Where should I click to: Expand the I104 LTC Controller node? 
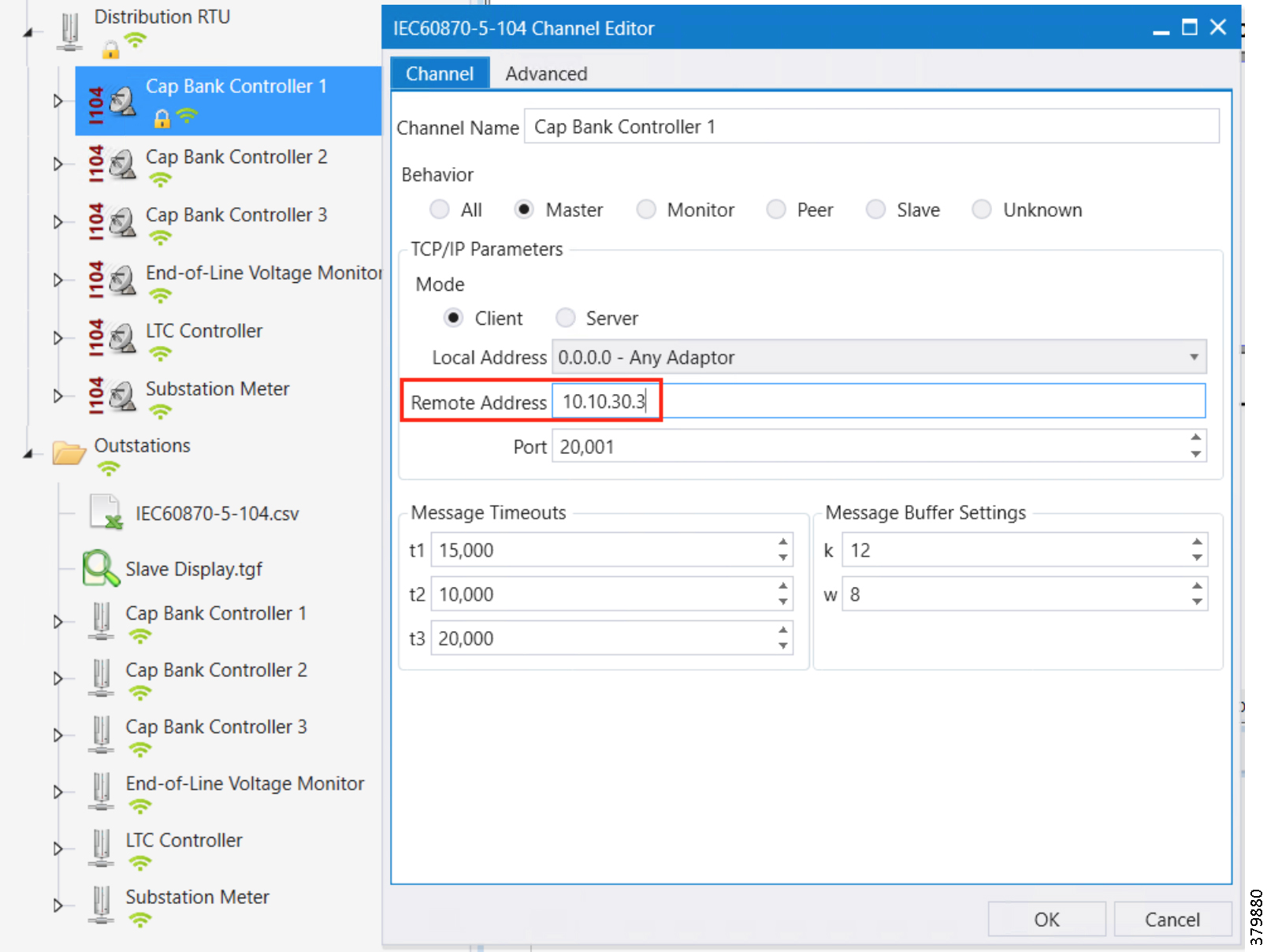pos(58,338)
